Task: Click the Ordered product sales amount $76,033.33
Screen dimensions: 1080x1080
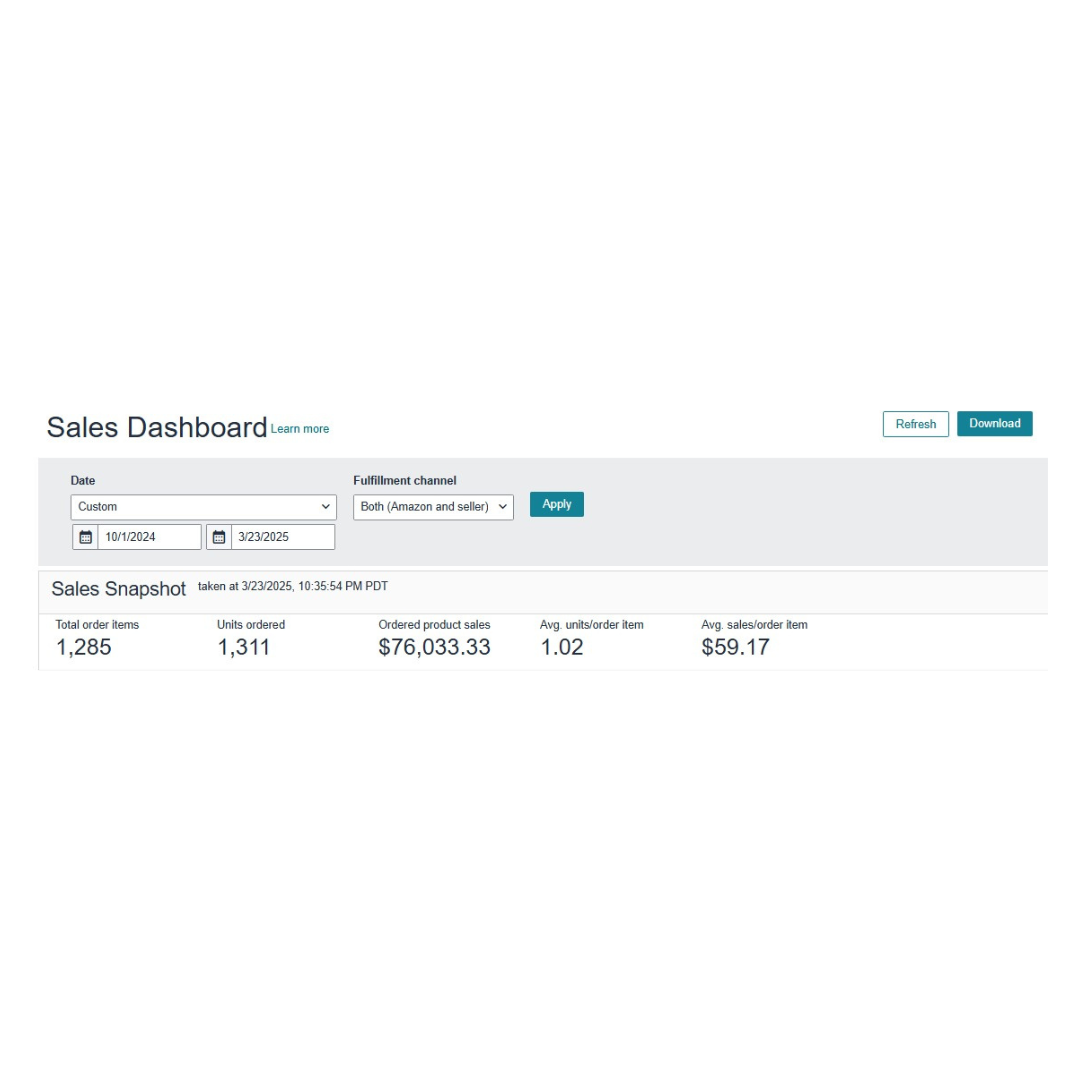Action: pos(434,647)
